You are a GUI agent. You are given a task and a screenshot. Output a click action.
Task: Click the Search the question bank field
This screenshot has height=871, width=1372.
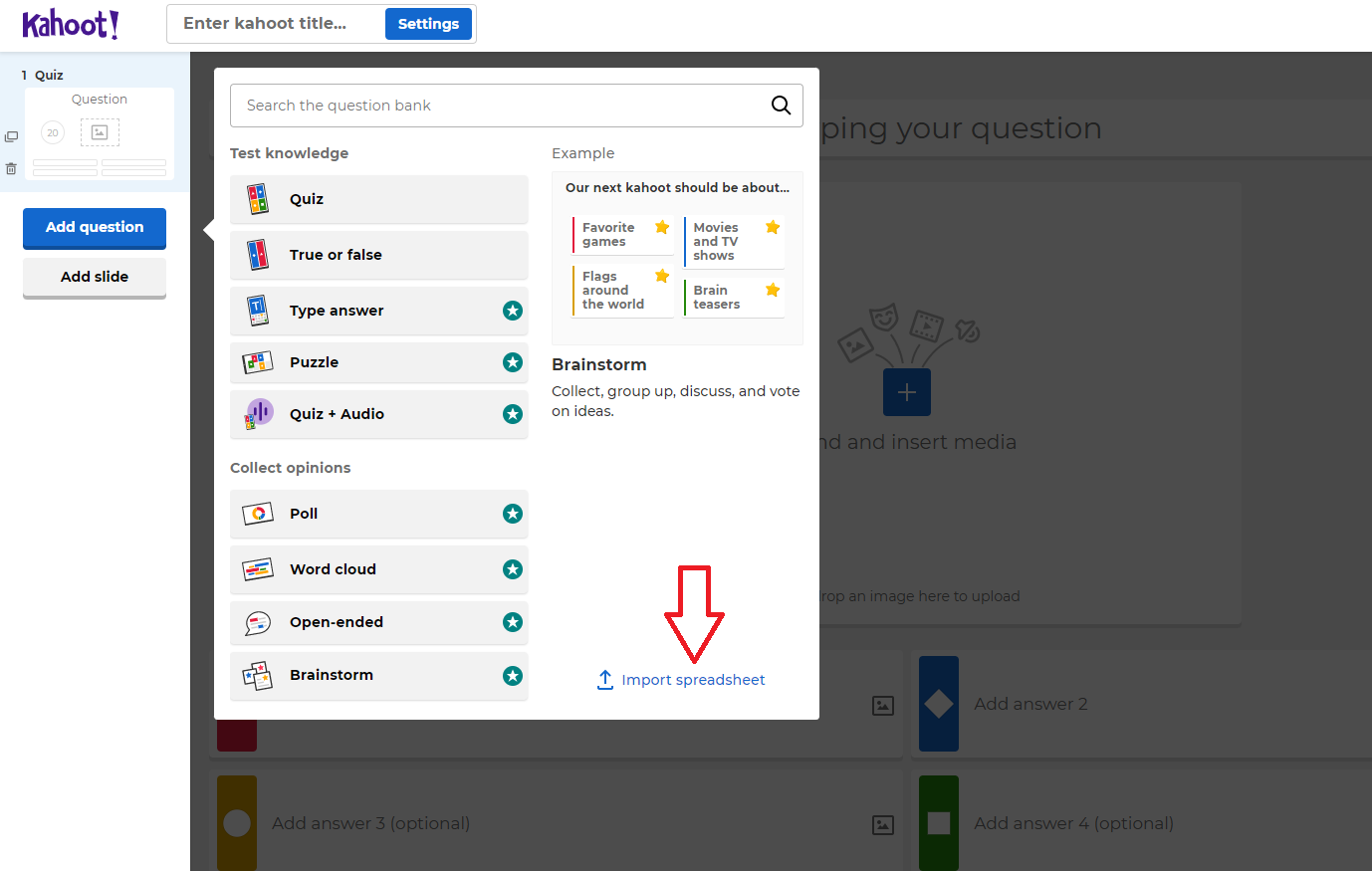(517, 106)
